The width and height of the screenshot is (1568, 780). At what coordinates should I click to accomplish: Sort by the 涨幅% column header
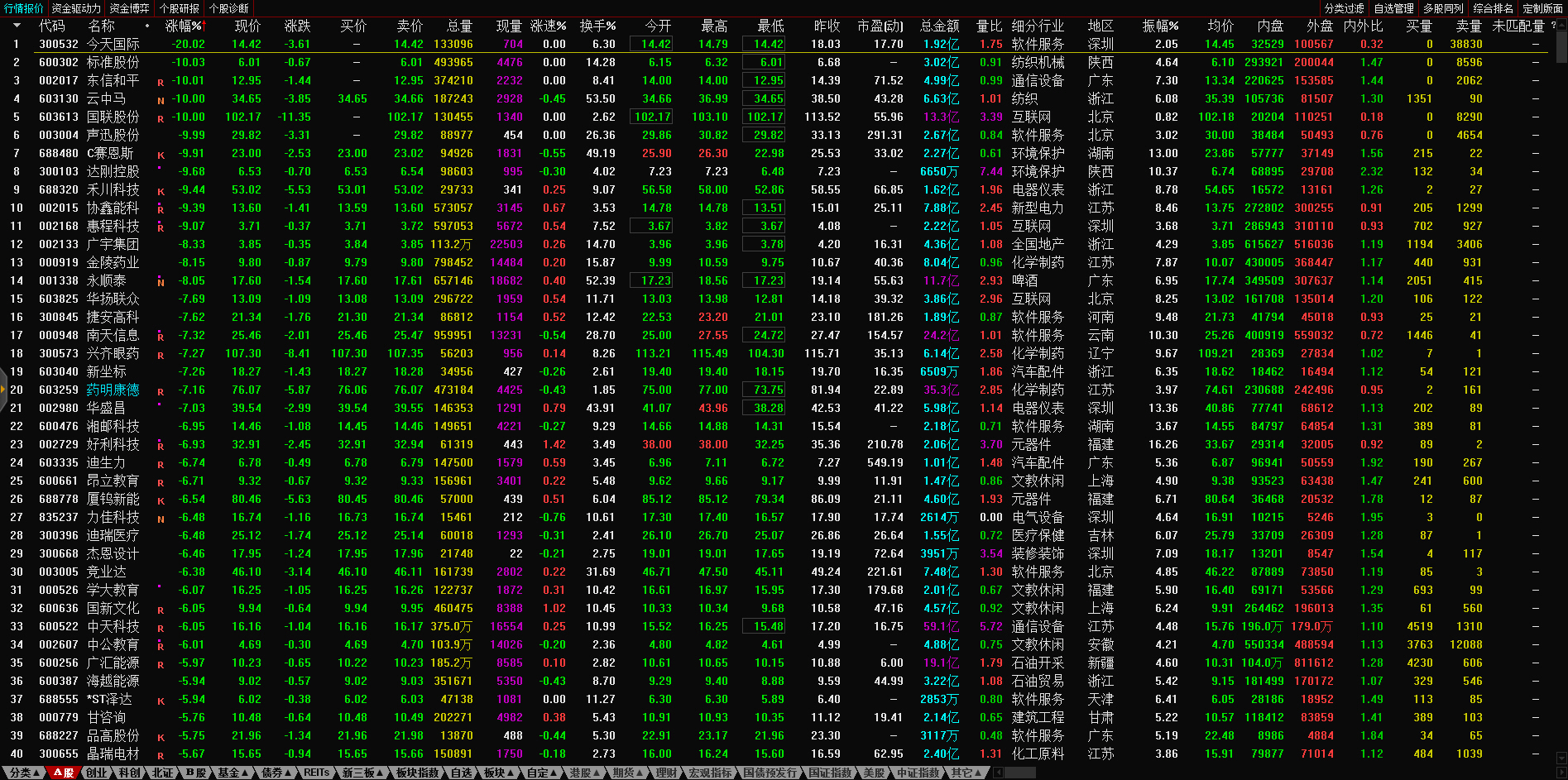(184, 26)
